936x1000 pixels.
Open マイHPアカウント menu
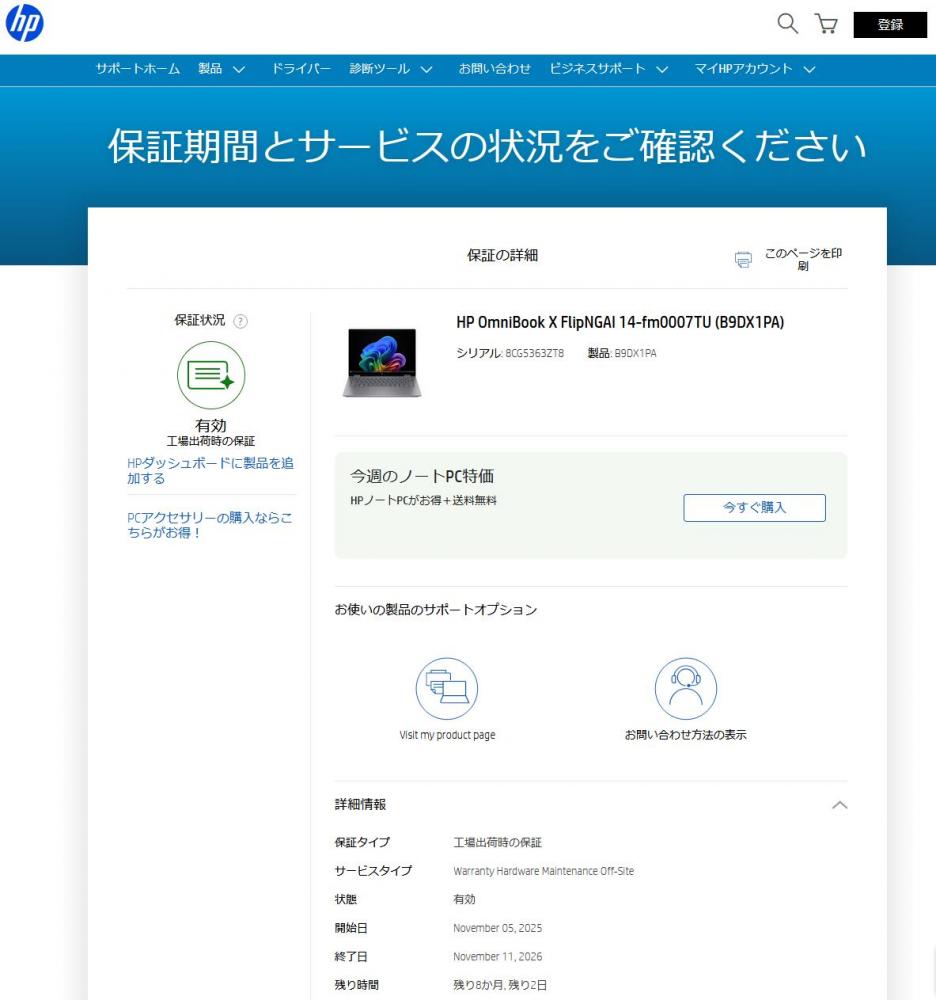click(x=743, y=69)
